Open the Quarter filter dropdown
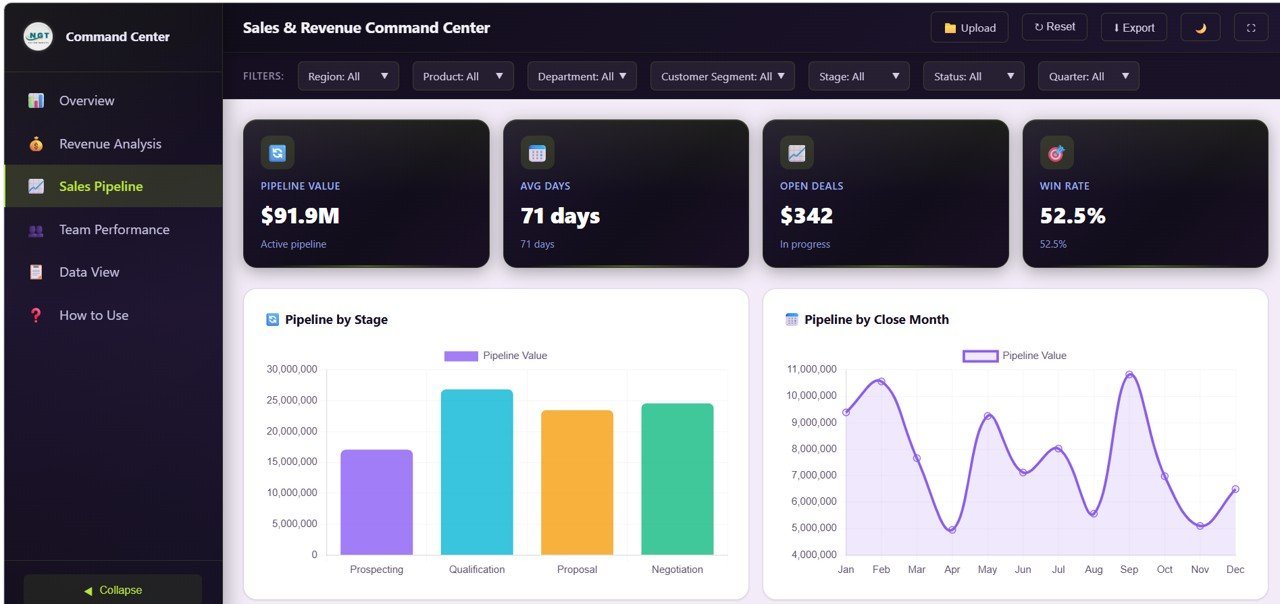The width and height of the screenshot is (1280, 604). coord(1088,75)
